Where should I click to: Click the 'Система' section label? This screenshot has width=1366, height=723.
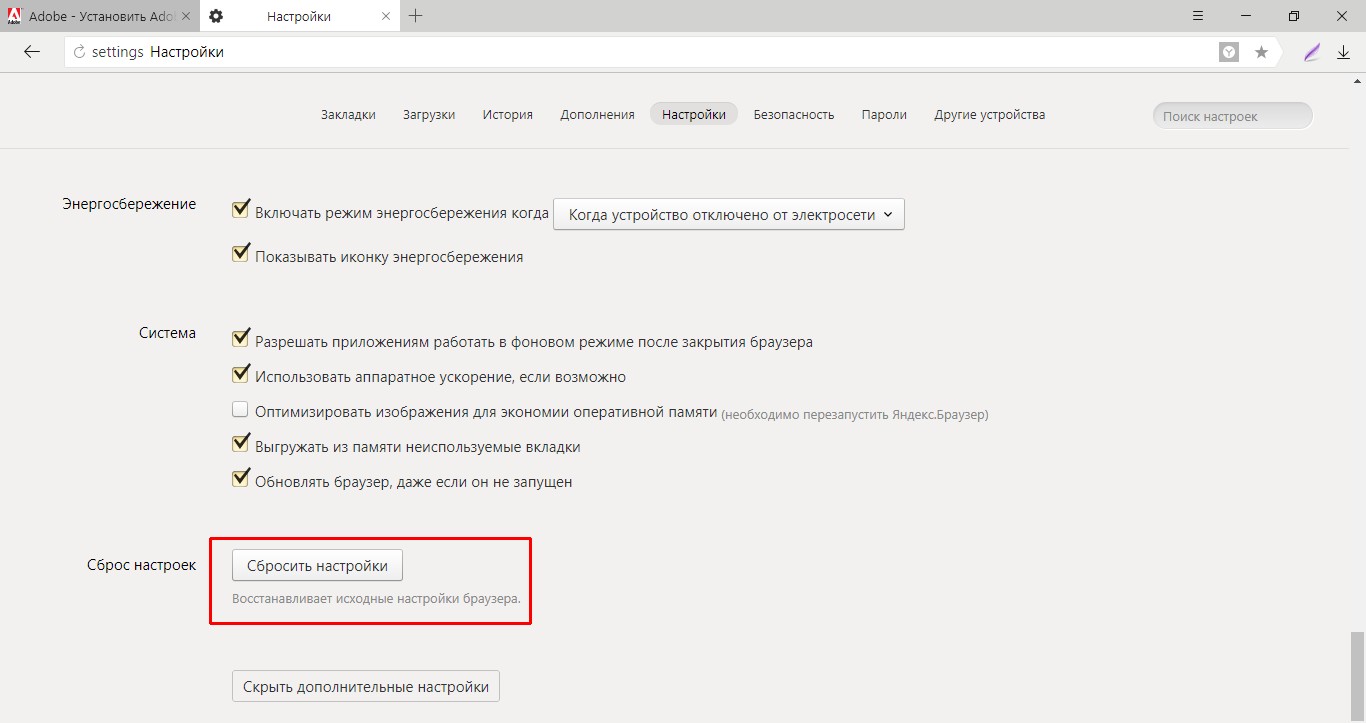(x=167, y=333)
